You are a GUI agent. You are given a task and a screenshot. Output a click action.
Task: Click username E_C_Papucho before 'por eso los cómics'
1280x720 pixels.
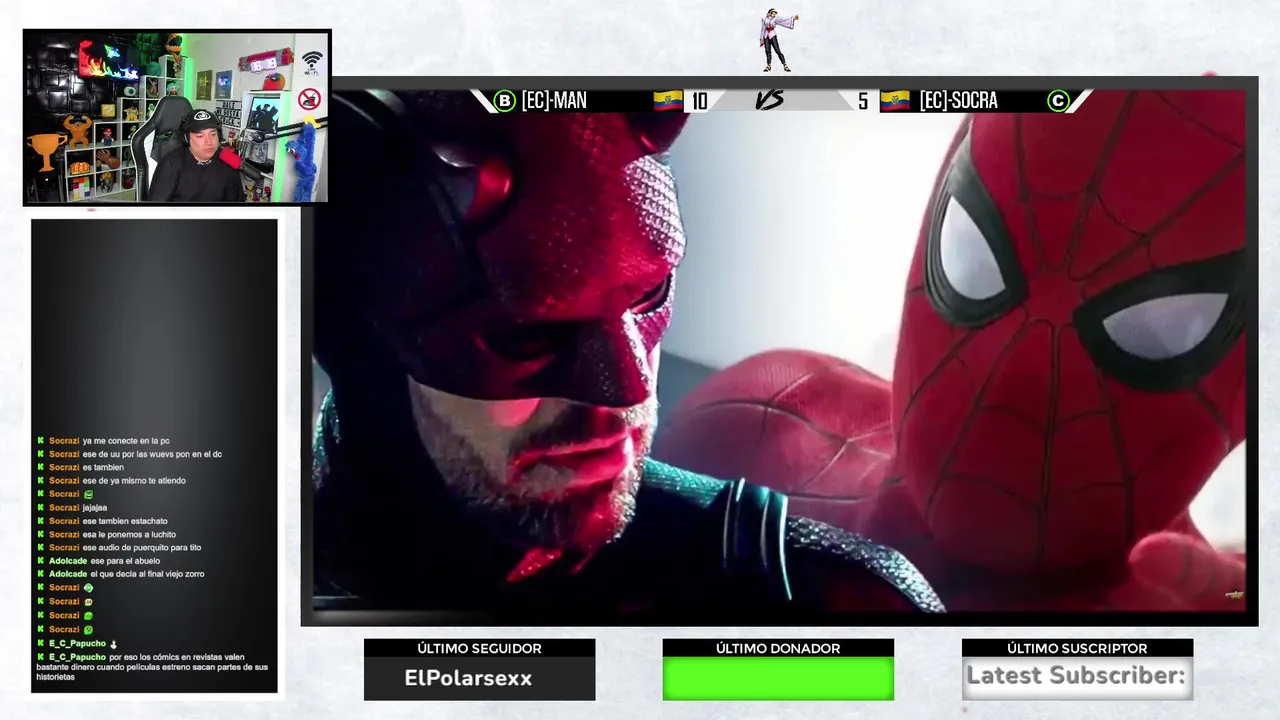point(77,657)
